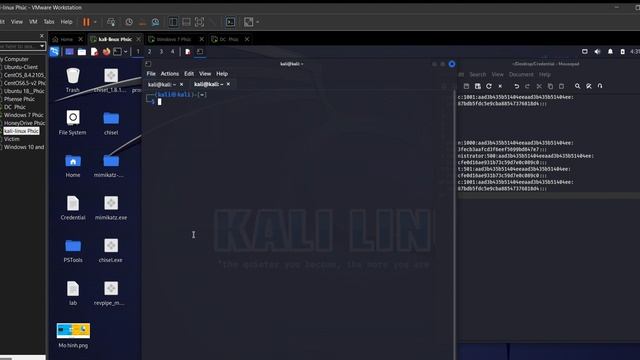
Task: Revert the VM to its previous snapshot
Action: (x=142, y=22)
